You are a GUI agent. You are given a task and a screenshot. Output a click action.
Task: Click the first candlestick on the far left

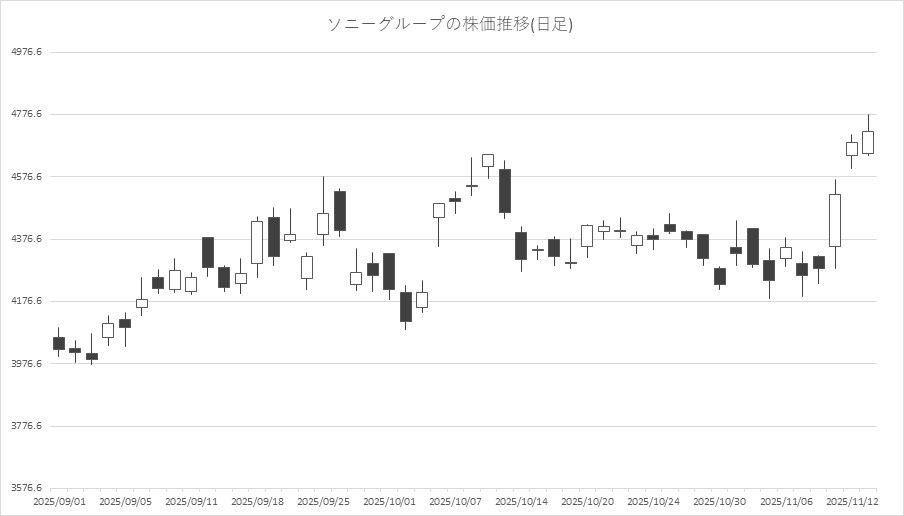[x=59, y=343]
